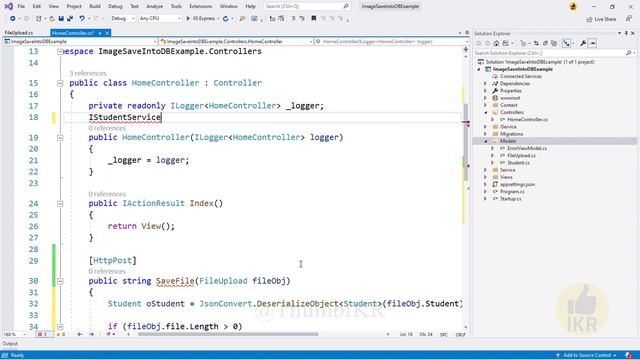
Task: Close the HomeController.cs tab
Action: click(107, 33)
